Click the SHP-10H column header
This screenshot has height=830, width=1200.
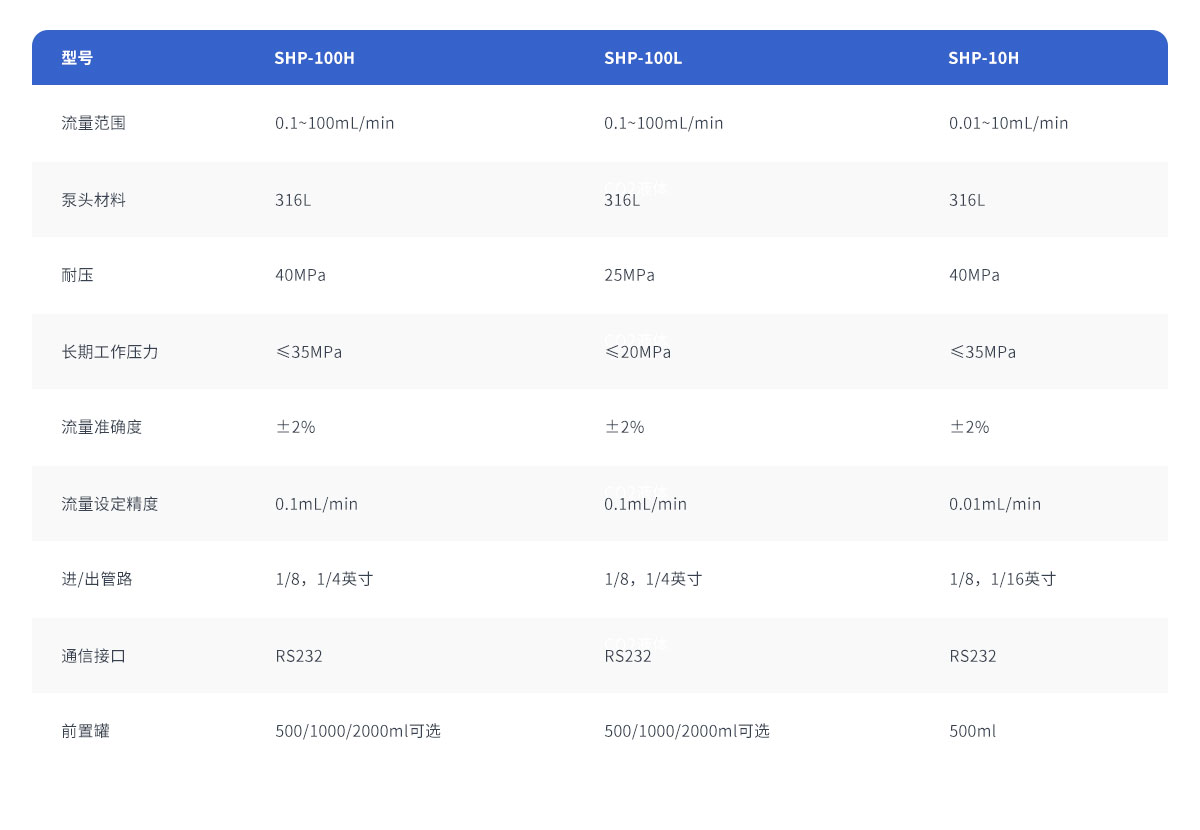pyautogui.click(x=983, y=58)
